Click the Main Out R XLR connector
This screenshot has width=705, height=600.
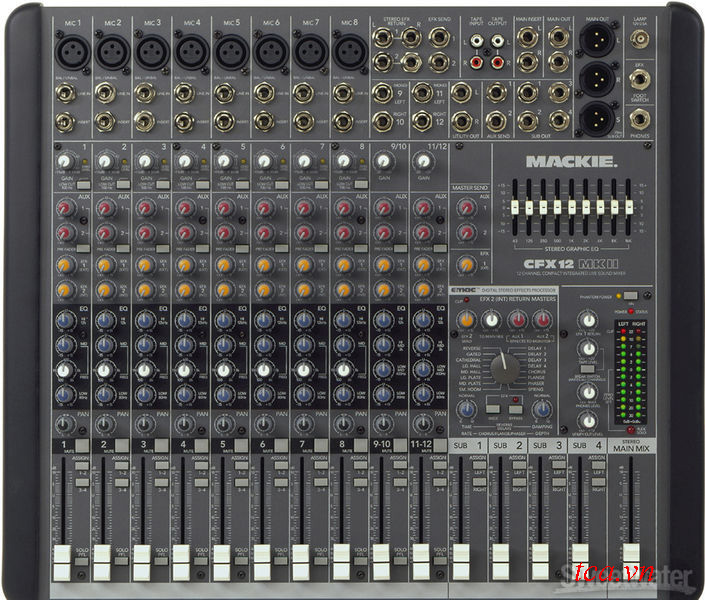(597, 79)
